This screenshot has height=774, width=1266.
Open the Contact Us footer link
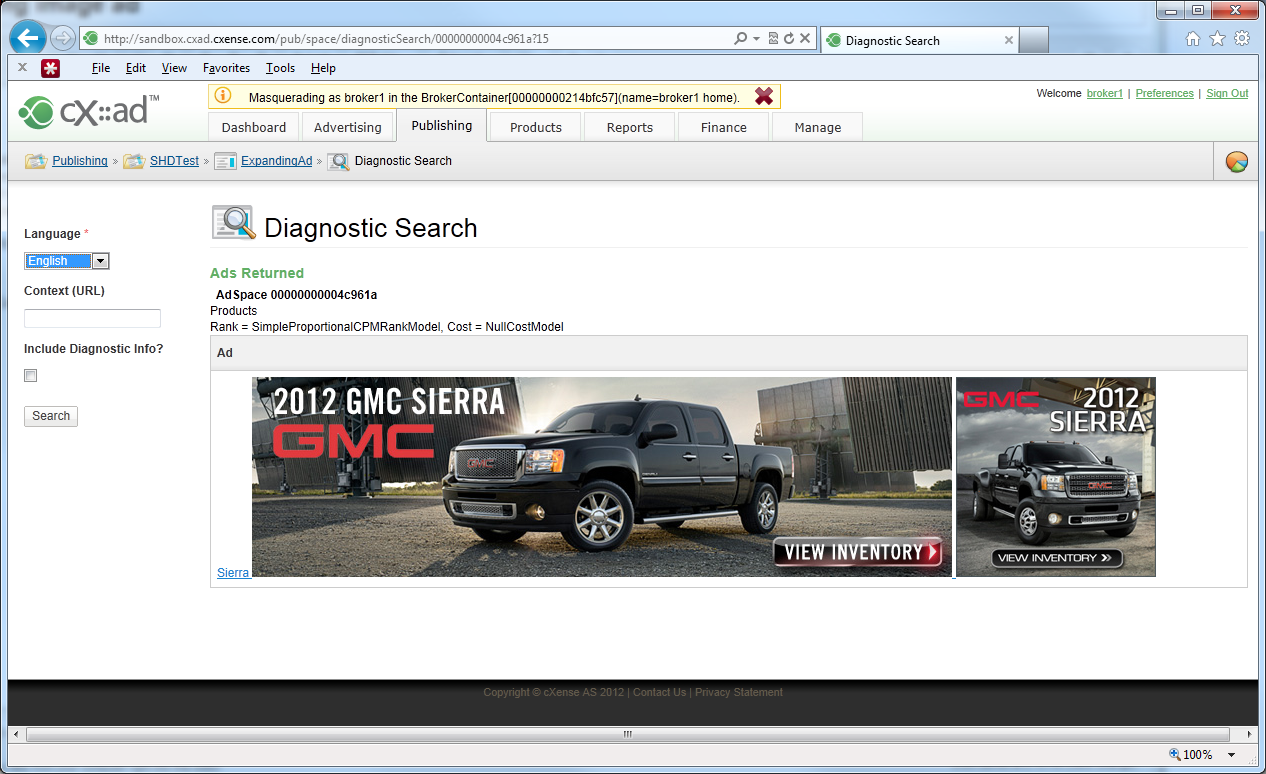click(659, 692)
